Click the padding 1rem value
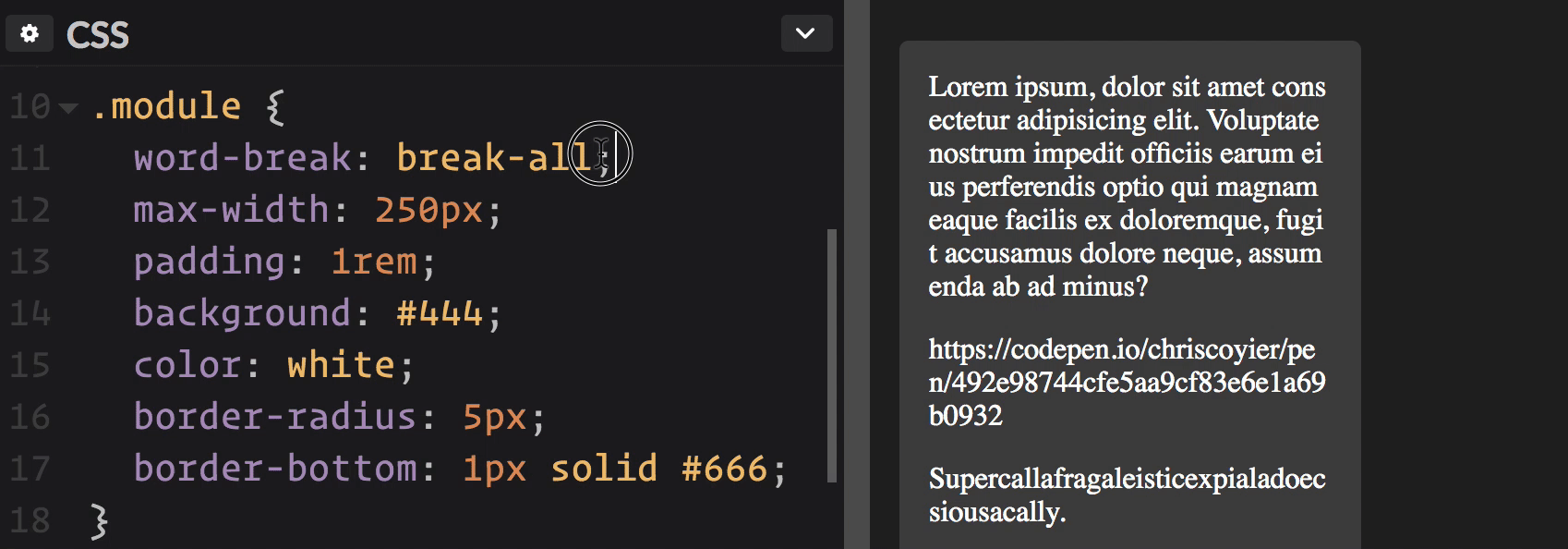 (373, 262)
